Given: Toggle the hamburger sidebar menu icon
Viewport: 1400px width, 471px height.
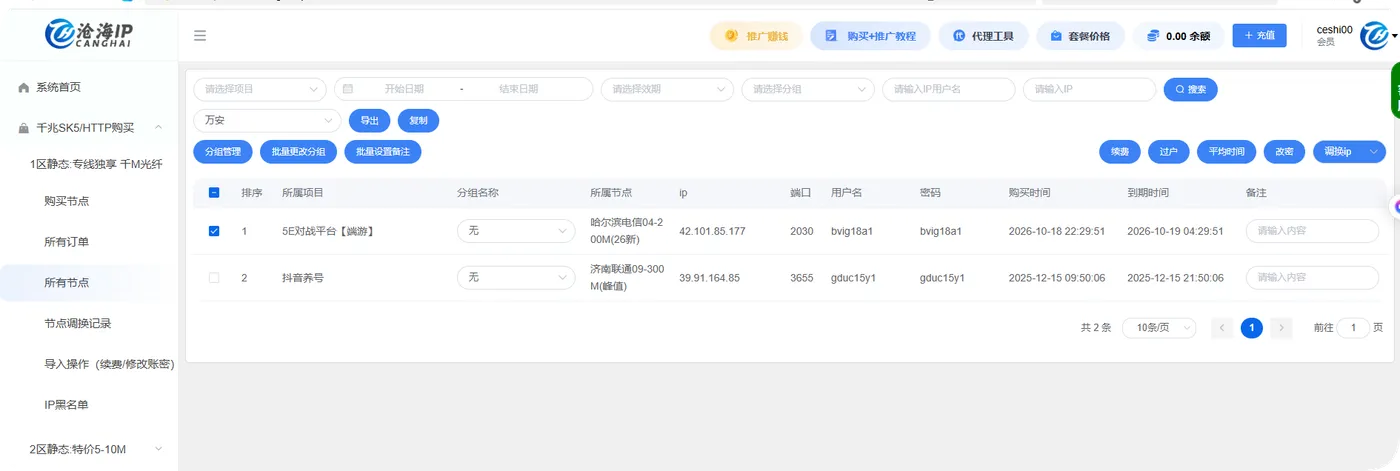Looking at the screenshot, I should point(200,36).
